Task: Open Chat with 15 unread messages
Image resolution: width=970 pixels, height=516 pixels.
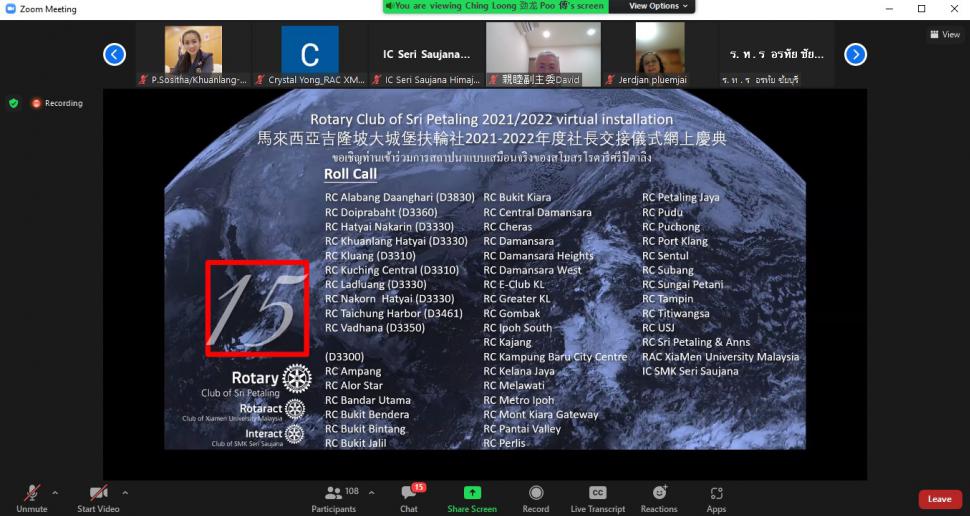Action: [409, 498]
